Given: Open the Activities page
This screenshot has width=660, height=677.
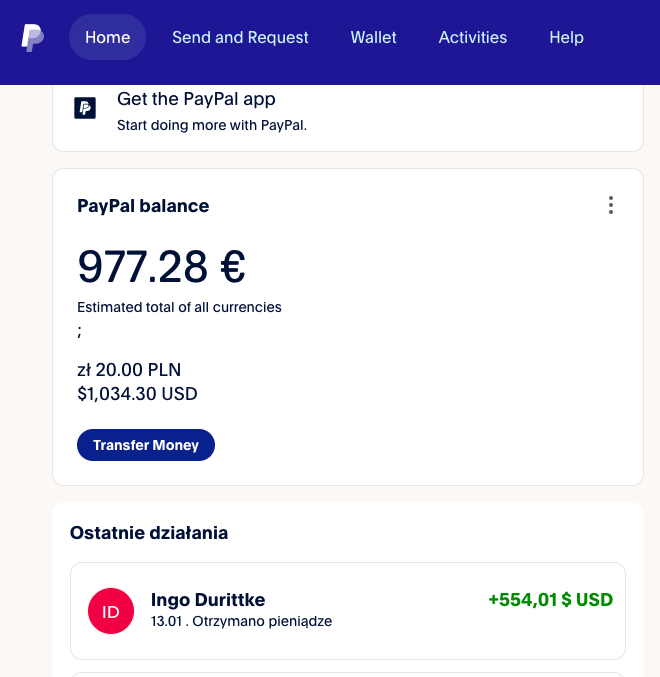Looking at the screenshot, I should [x=473, y=37].
